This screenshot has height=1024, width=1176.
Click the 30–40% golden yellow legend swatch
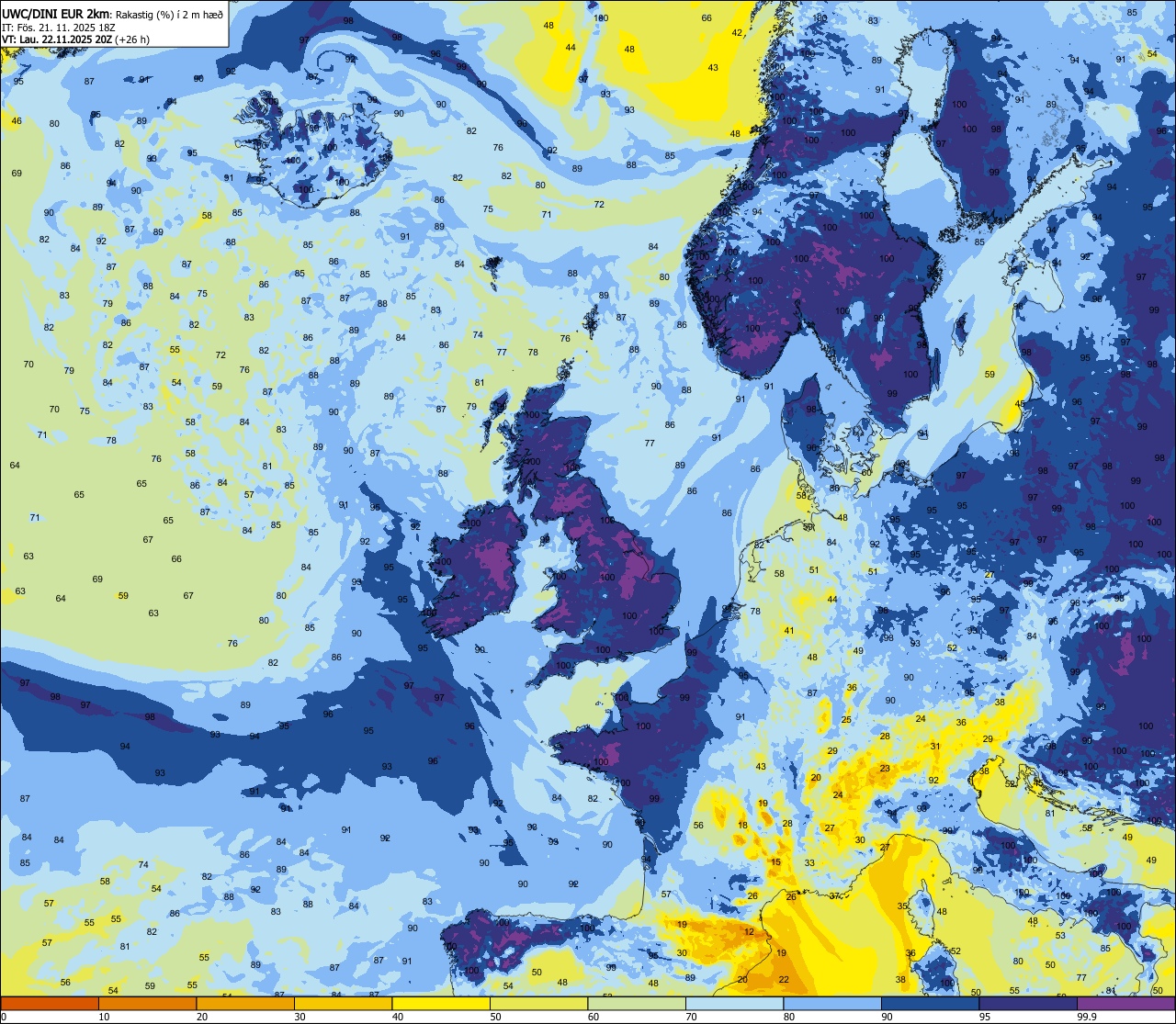pyautogui.click(x=343, y=1003)
